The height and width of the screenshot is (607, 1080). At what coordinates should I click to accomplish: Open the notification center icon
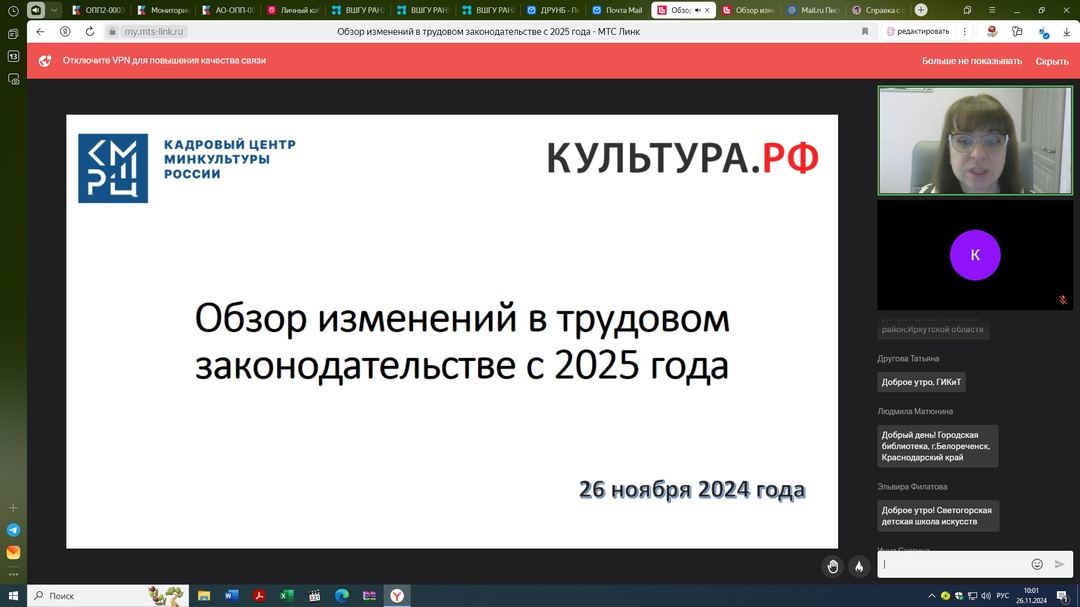tap(1063, 596)
